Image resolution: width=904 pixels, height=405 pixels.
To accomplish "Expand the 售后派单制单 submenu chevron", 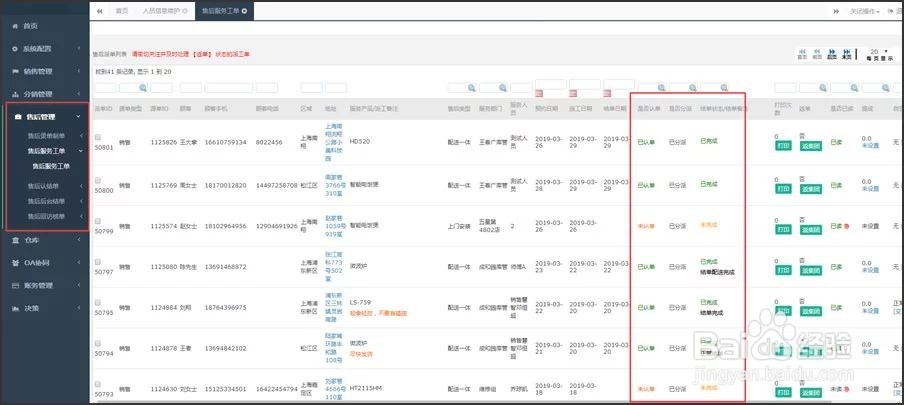I will coord(81,136).
